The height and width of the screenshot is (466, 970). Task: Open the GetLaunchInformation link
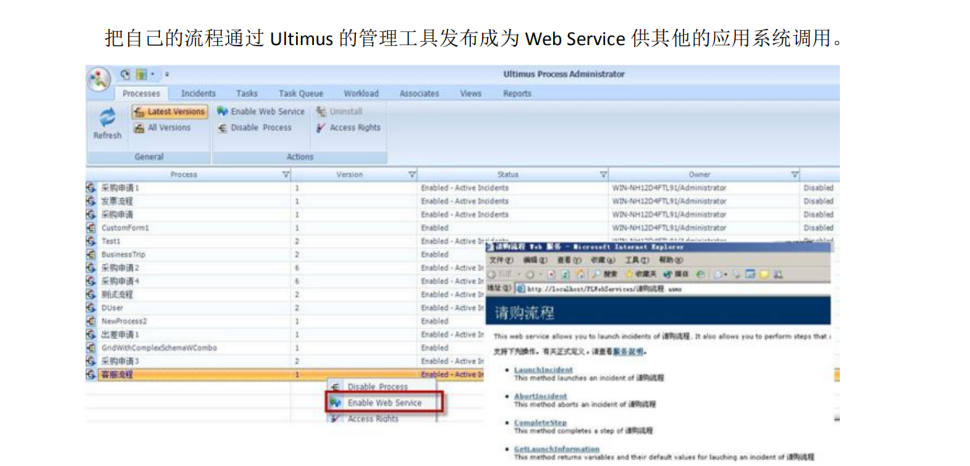pos(557,449)
